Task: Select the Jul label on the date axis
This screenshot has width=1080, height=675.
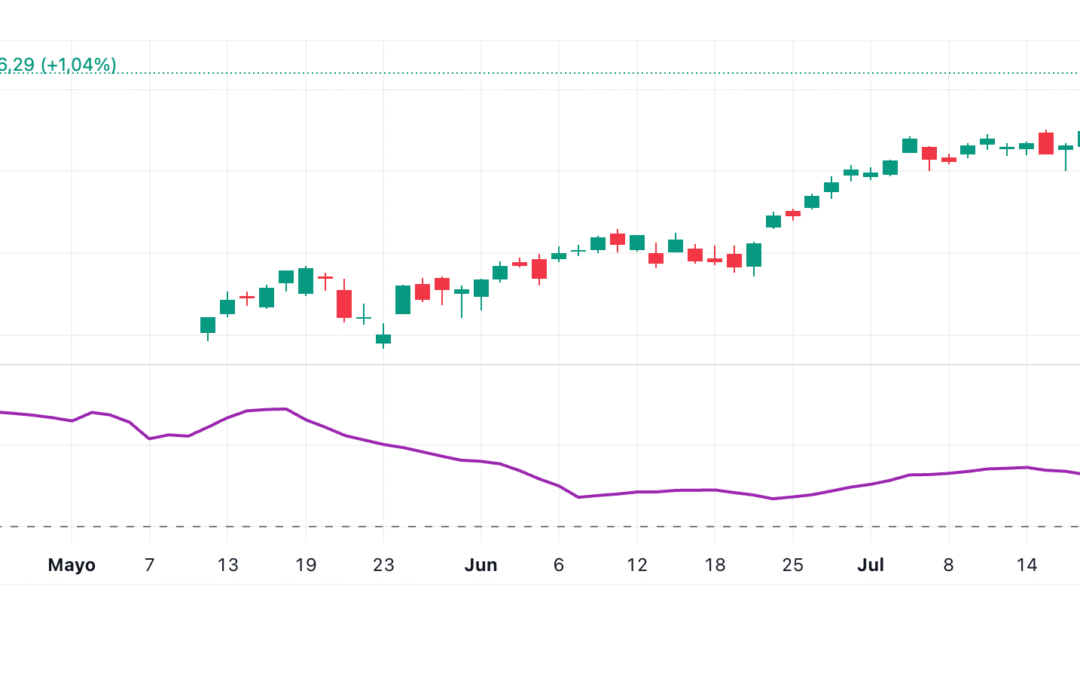Action: [871, 564]
